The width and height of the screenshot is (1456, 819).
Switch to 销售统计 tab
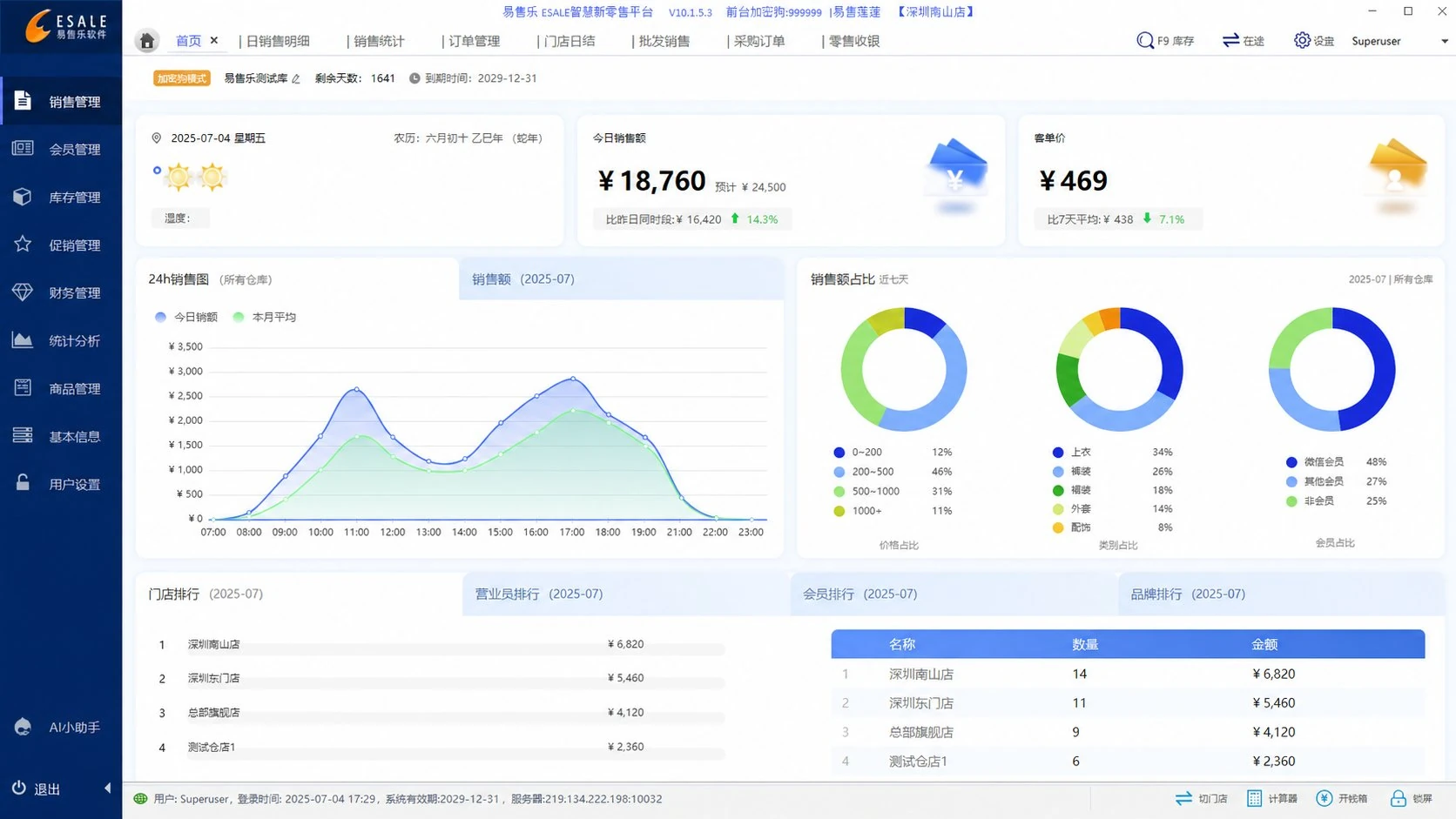tap(379, 41)
